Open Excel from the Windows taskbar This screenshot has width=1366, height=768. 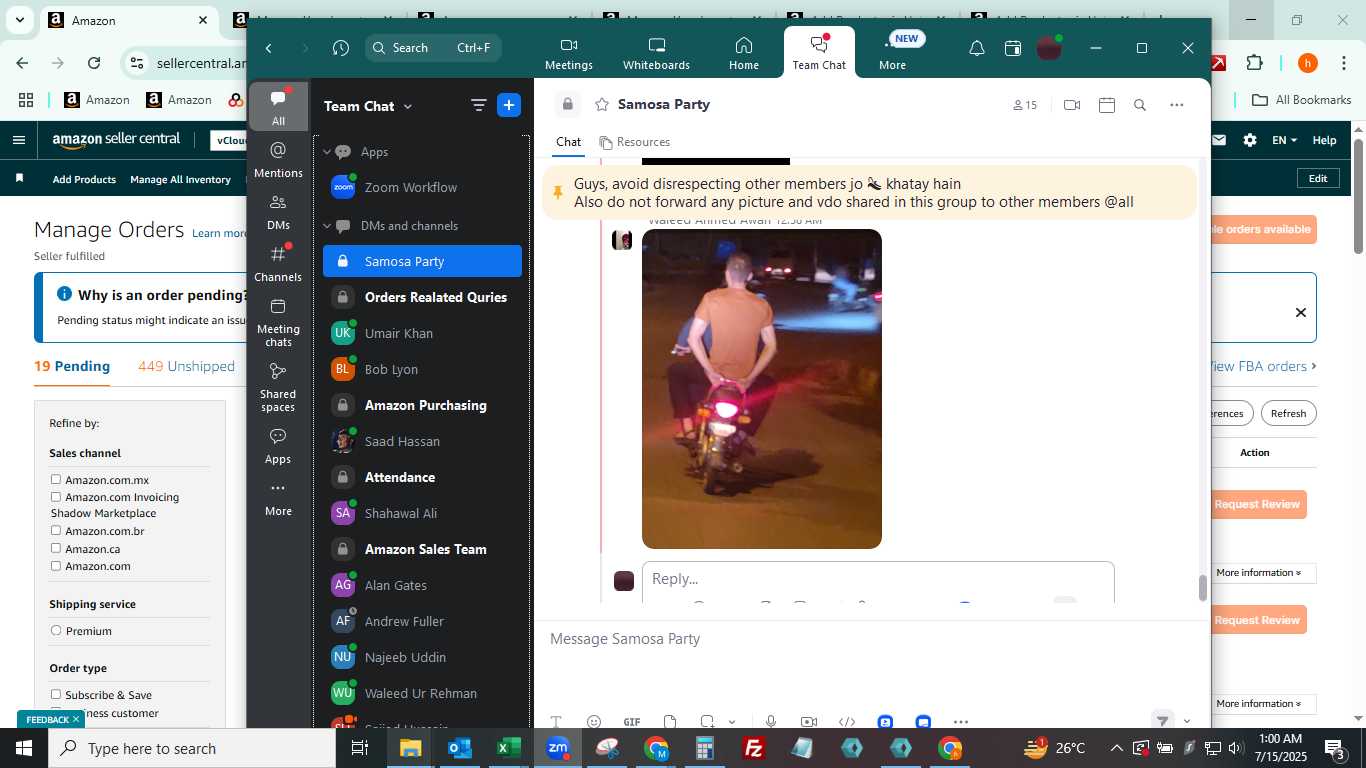(x=508, y=748)
